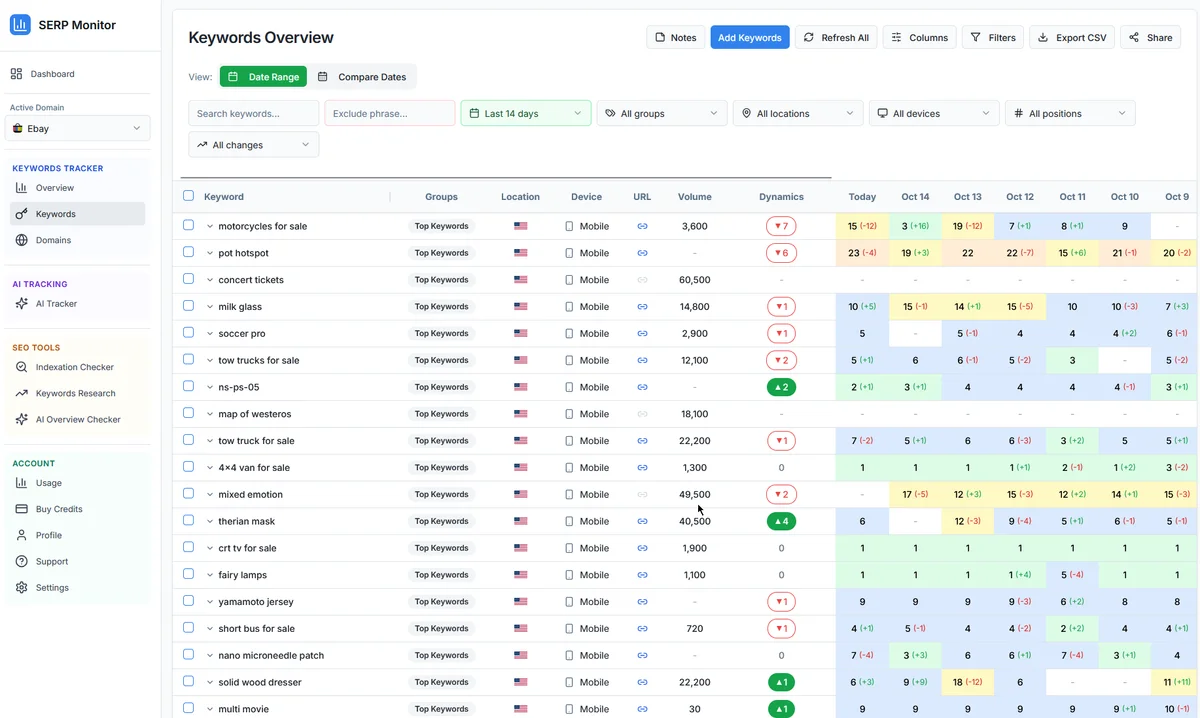
Task: Click URL link icon for multi movie row
Action: click(x=642, y=709)
